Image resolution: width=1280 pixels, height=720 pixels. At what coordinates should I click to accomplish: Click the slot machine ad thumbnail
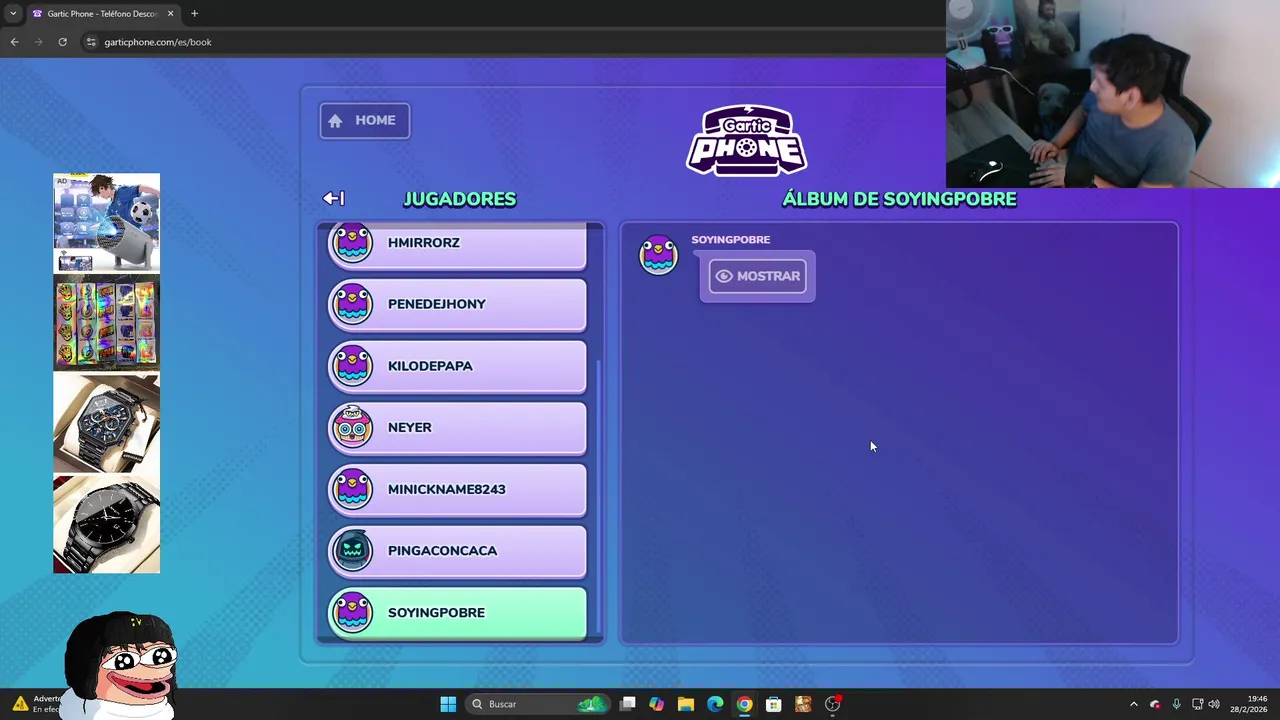(x=106, y=323)
